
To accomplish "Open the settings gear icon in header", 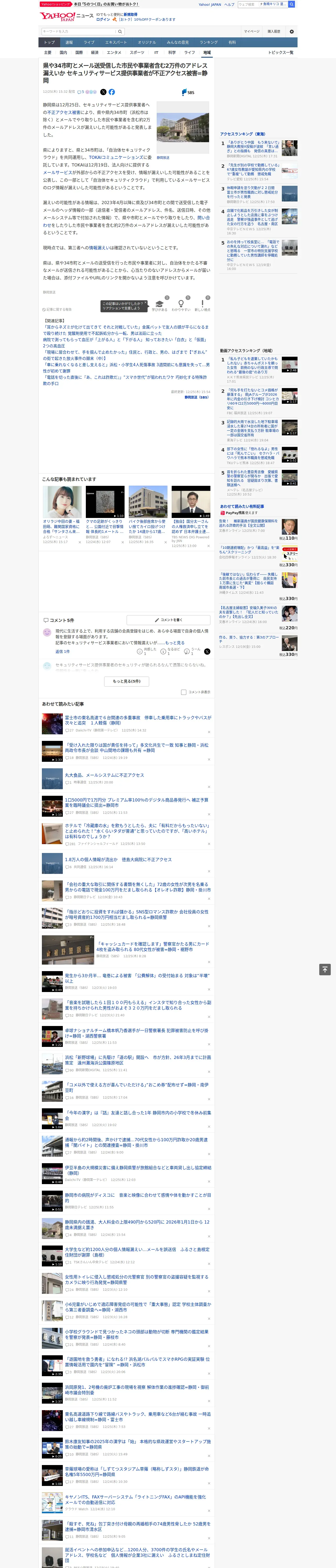I will [x=292, y=32].
